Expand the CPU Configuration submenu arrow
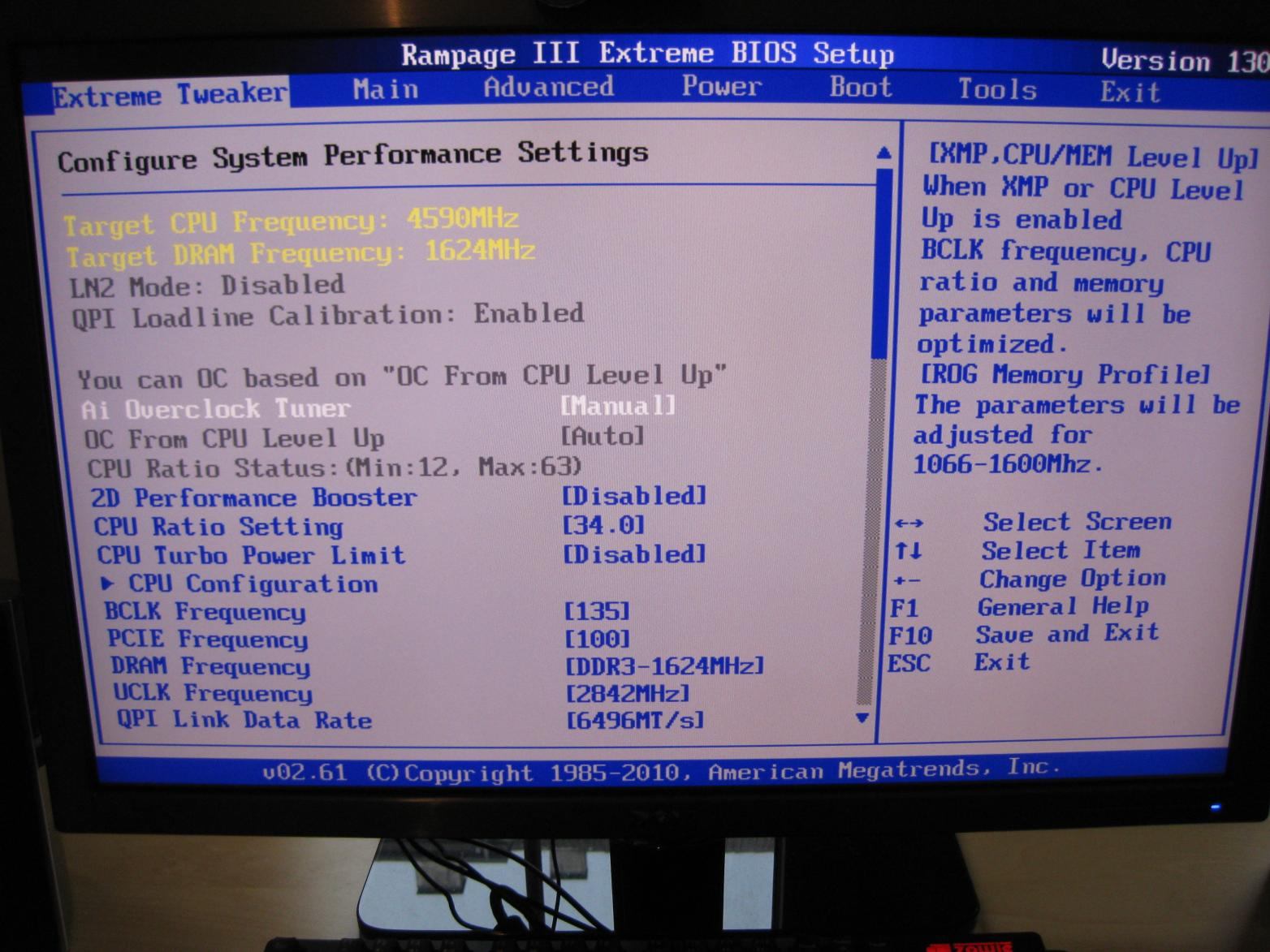Image resolution: width=1270 pixels, height=952 pixels. coord(108,583)
